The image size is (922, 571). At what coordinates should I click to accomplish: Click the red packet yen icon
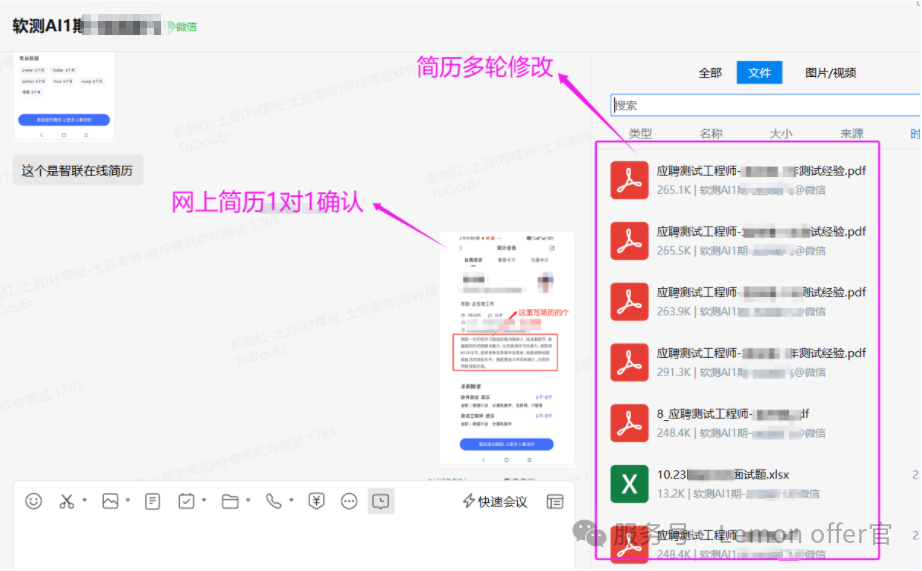point(316,501)
